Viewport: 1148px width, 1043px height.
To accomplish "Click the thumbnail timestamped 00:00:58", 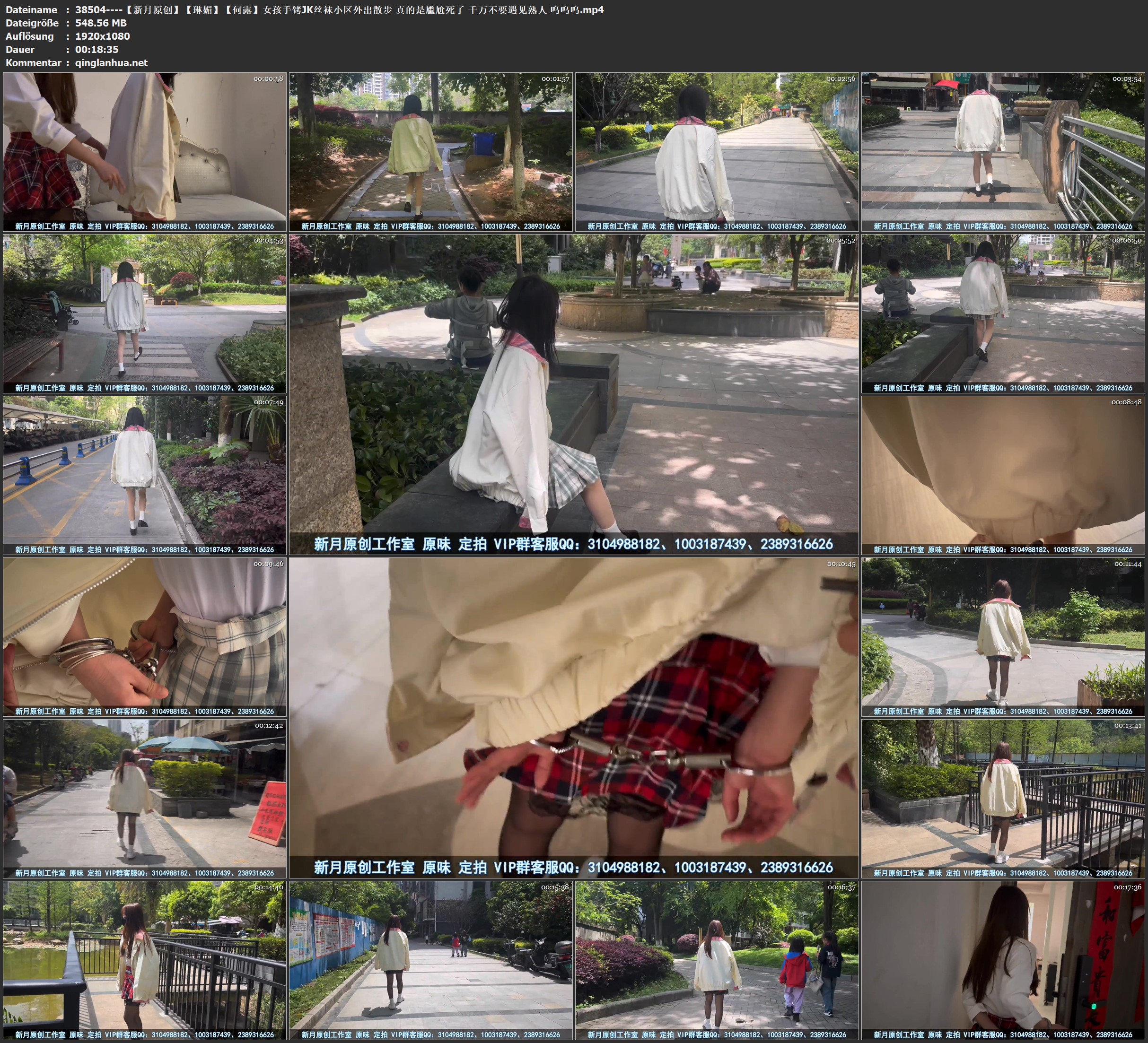I will pyautogui.click(x=145, y=151).
